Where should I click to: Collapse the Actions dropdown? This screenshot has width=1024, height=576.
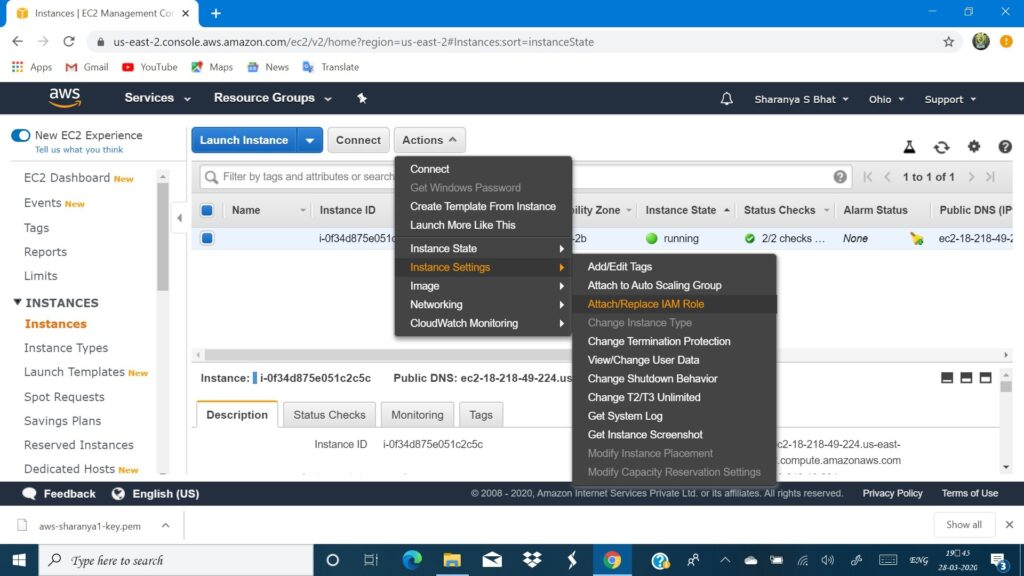429,140
